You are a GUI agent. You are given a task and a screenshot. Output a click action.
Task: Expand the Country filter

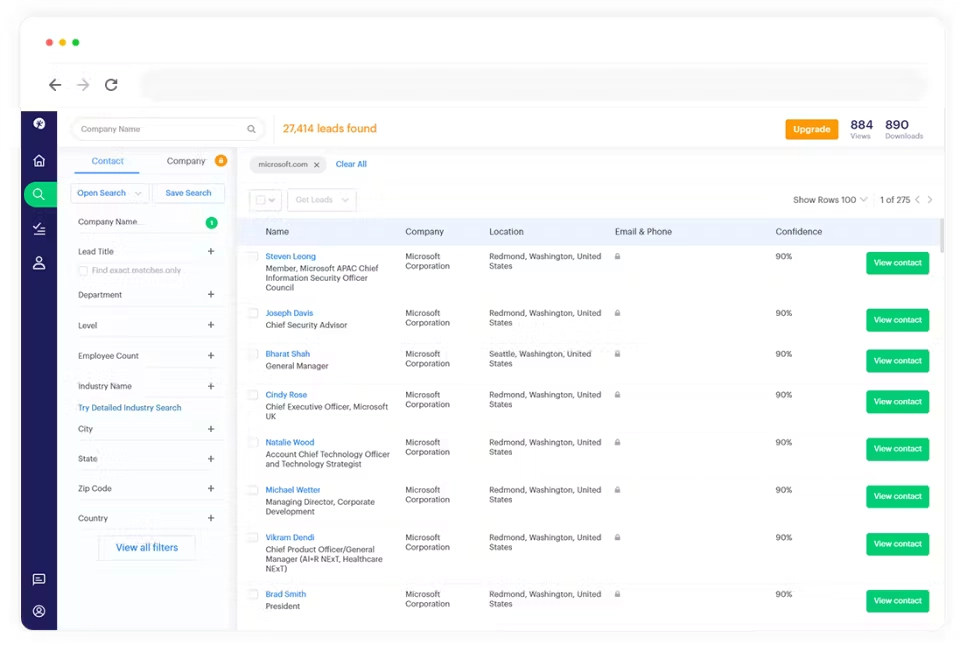(211, 518)
